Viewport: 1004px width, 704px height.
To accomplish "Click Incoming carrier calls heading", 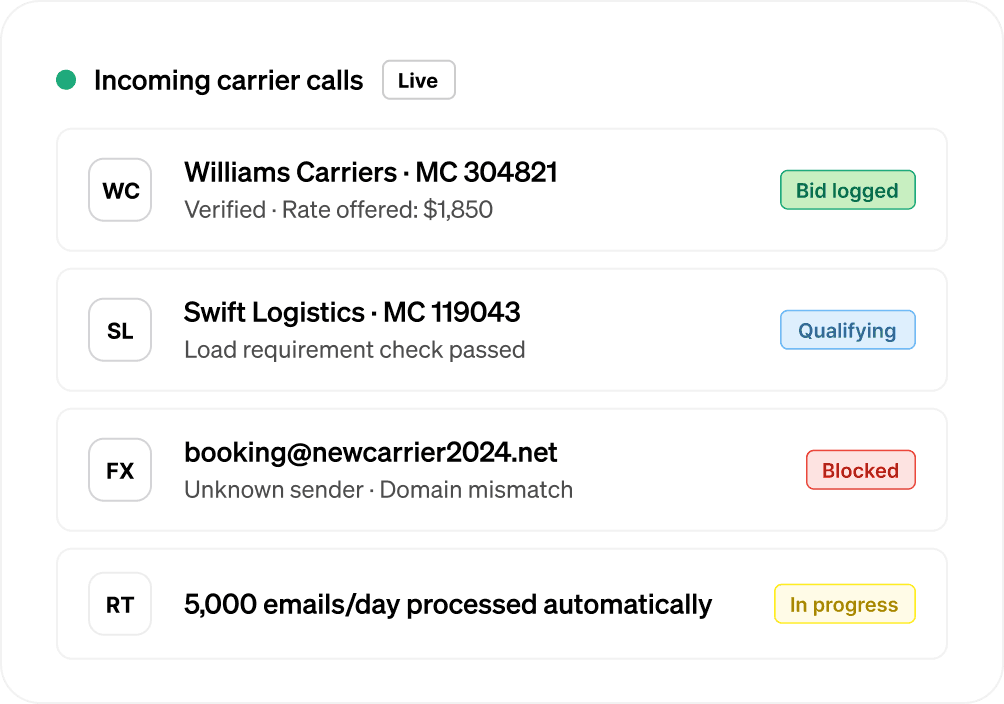I will 229,81.
